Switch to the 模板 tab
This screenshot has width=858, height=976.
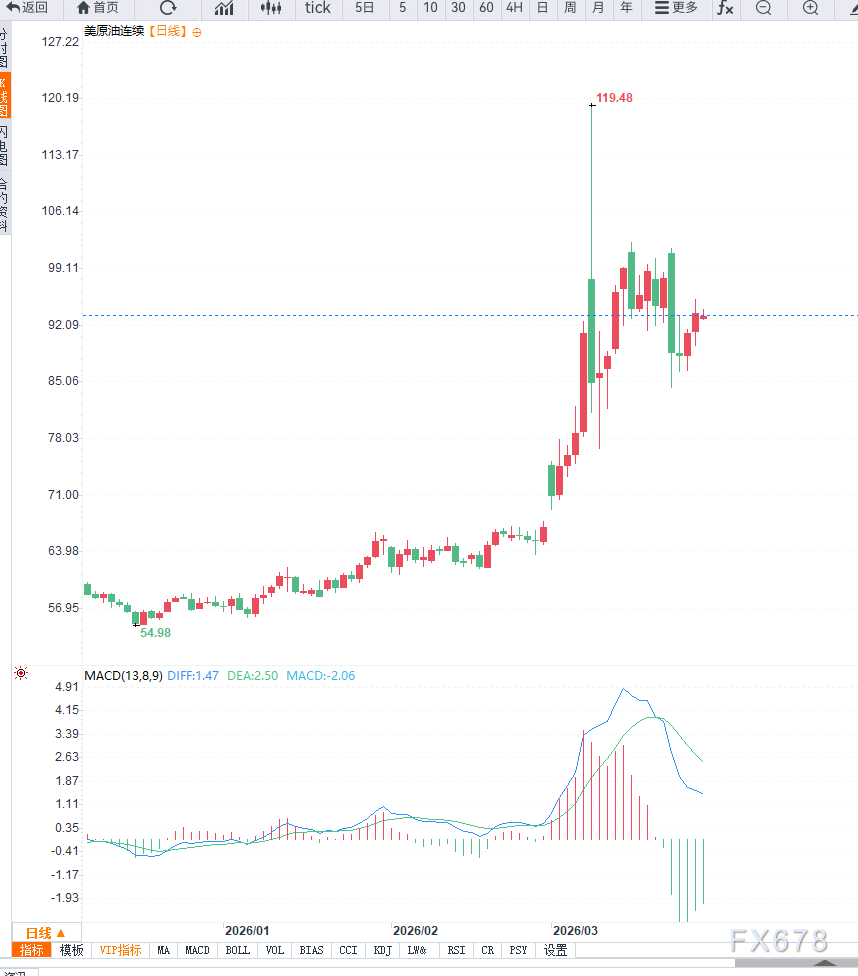pyautogui.click(x=71, y=950)
